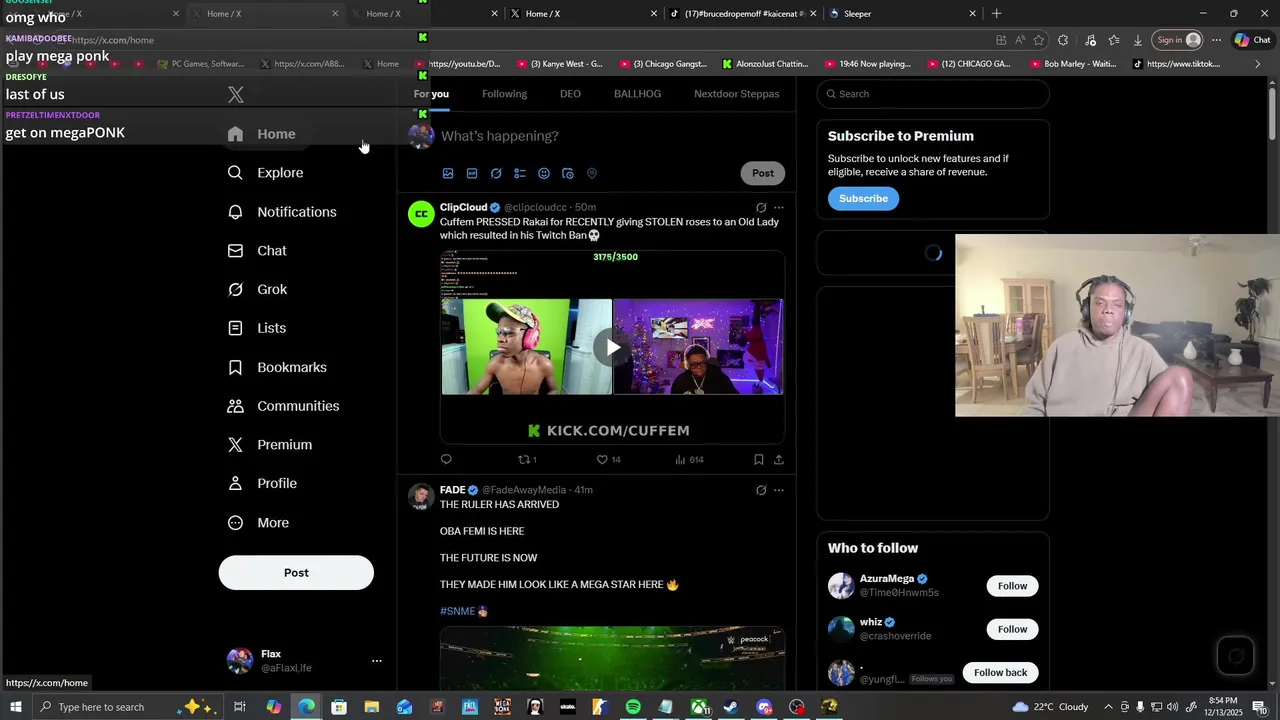
Task: Show hidden system tray icons
Action: pyautogui.click(x=1107, y=707)
